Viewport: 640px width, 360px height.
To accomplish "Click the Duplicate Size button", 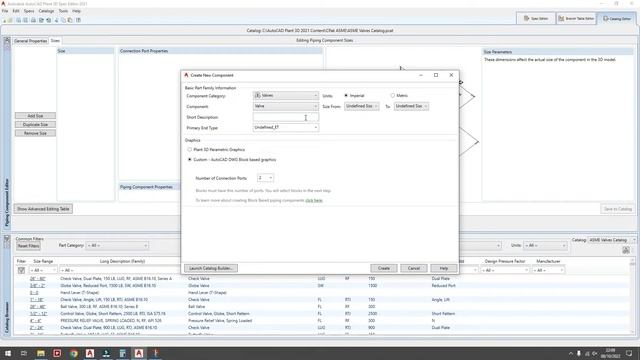I will click(35, 124).
